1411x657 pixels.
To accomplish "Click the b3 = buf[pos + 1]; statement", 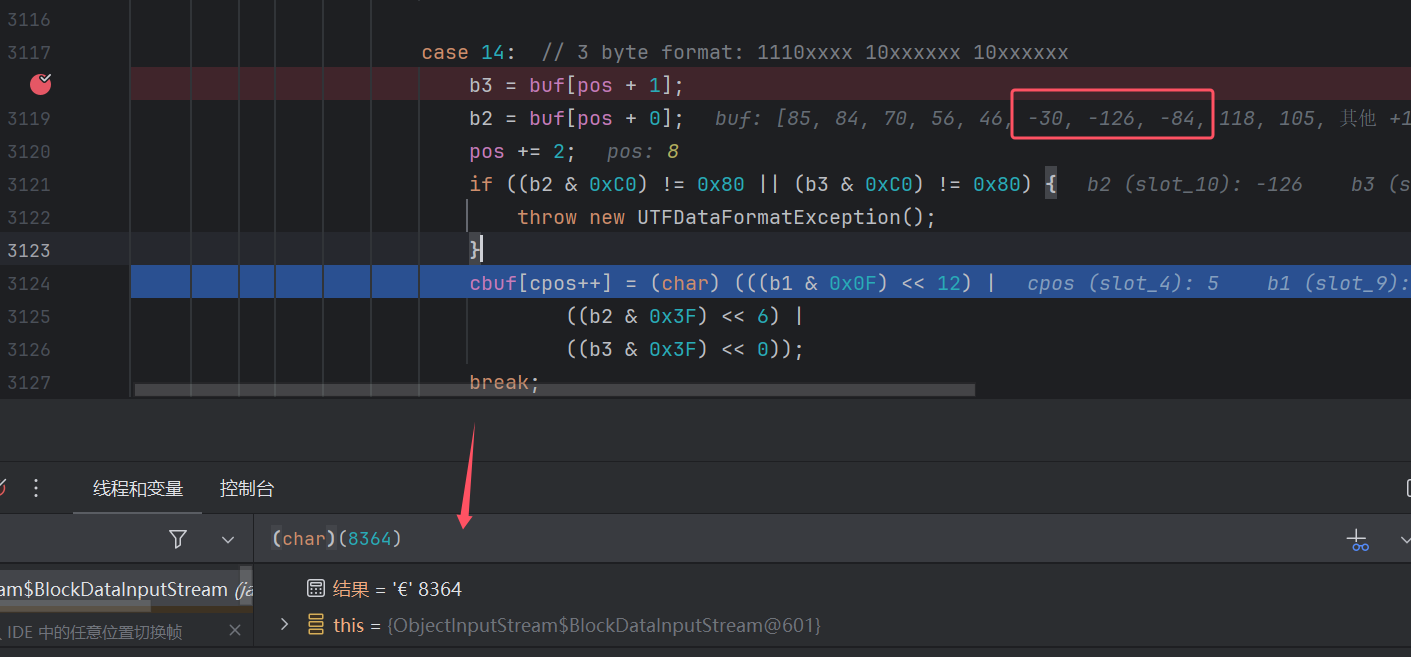I will (x=577, y=85).
